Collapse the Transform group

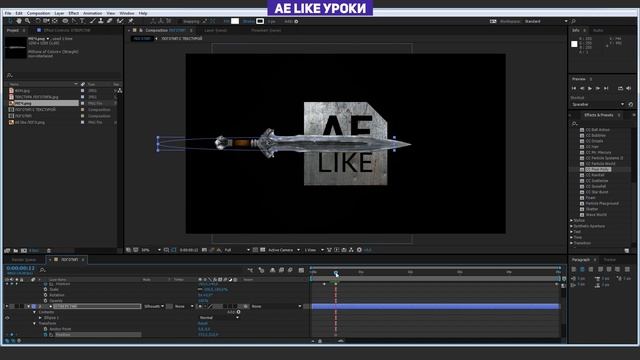pos(35,323)
